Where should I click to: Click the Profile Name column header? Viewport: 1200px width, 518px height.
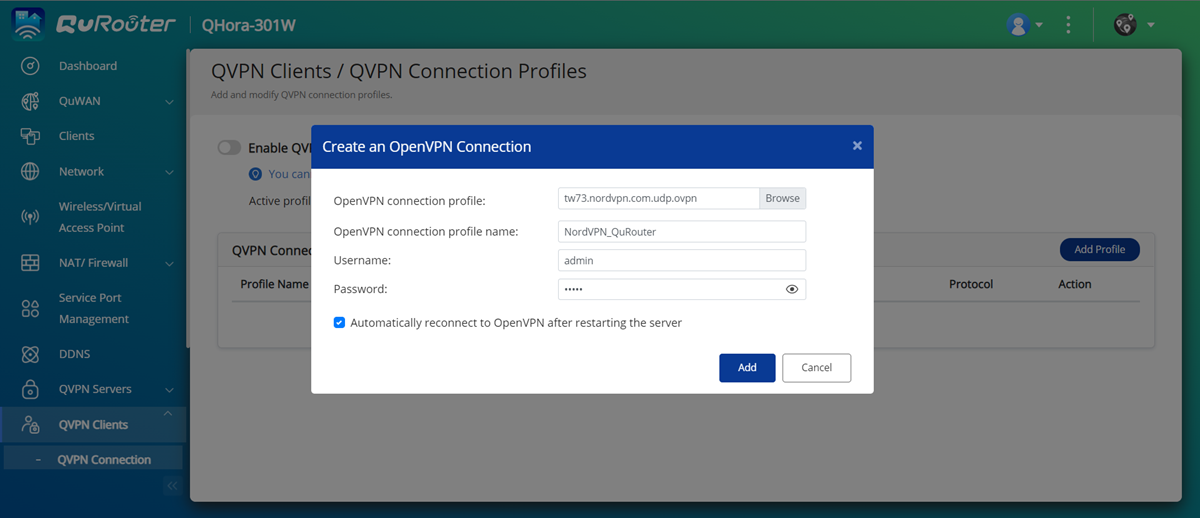coord(274,284)
